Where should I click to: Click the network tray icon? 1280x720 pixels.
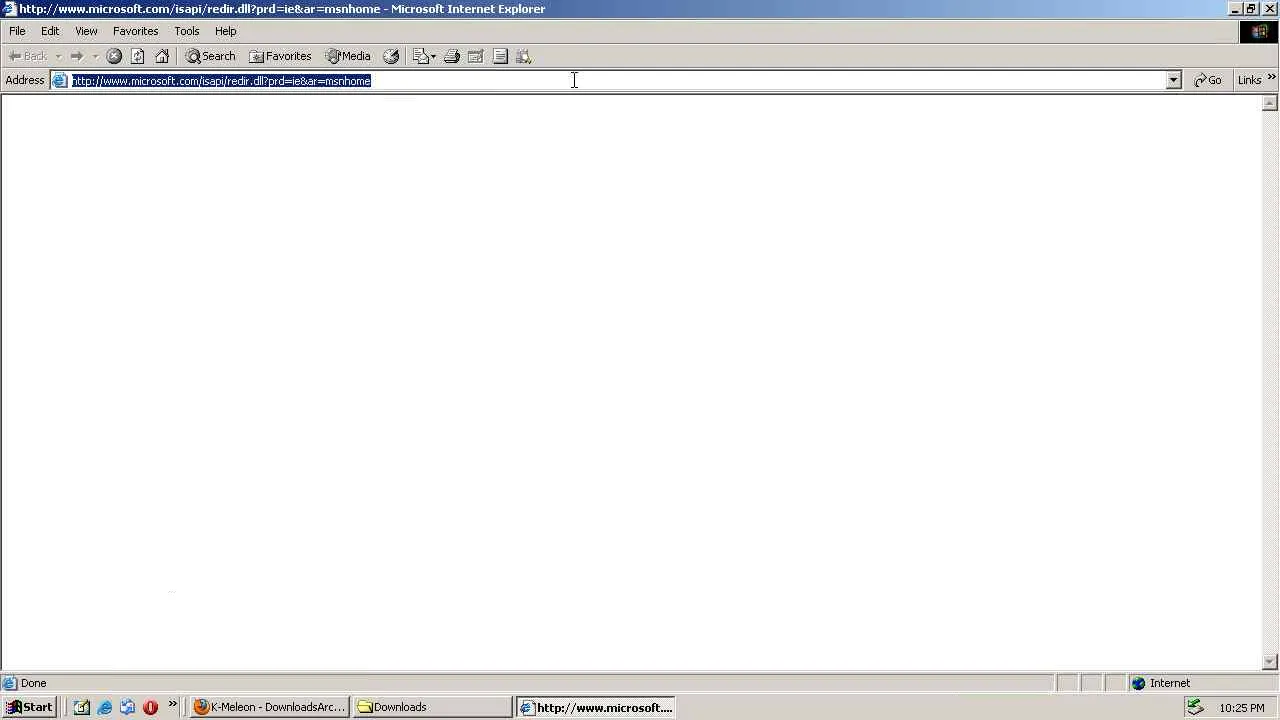point(1195,707)
